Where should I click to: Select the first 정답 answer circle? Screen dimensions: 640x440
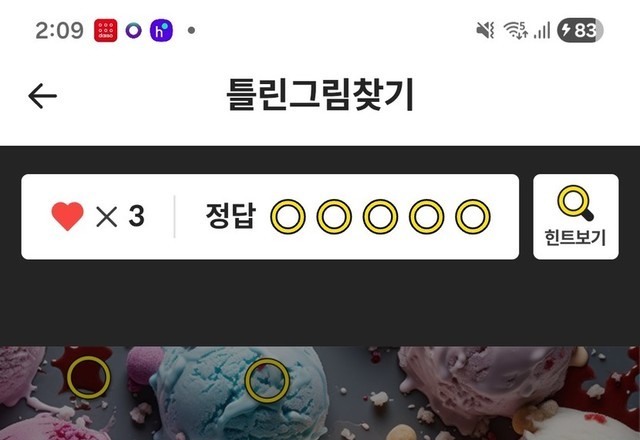288,217
